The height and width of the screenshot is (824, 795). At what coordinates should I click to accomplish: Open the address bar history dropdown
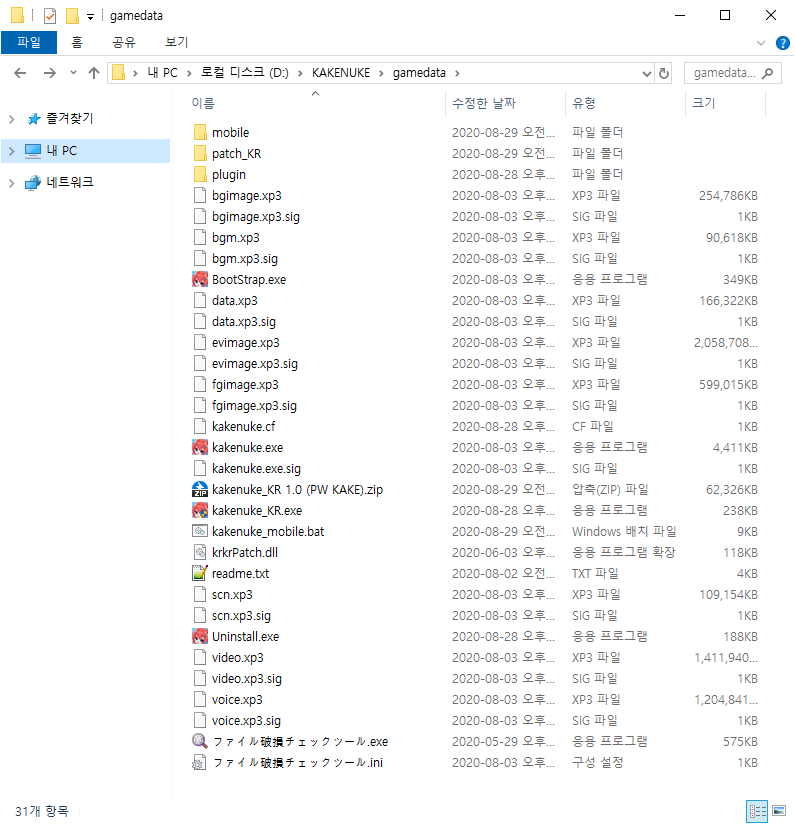point(647,74)
